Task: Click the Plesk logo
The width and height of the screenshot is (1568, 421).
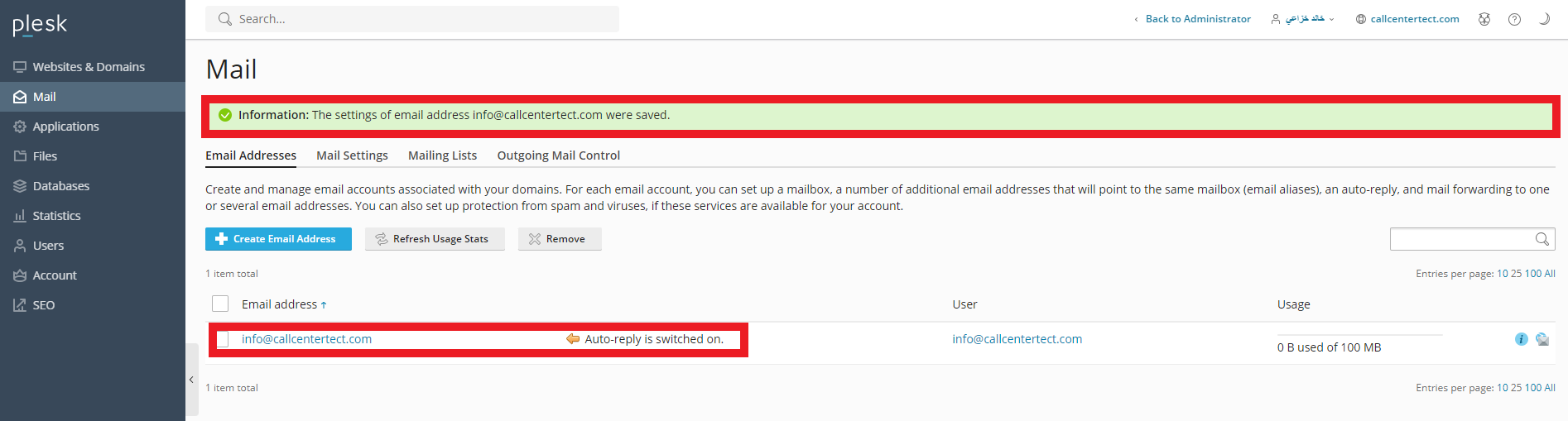Action: coord(40,25)
